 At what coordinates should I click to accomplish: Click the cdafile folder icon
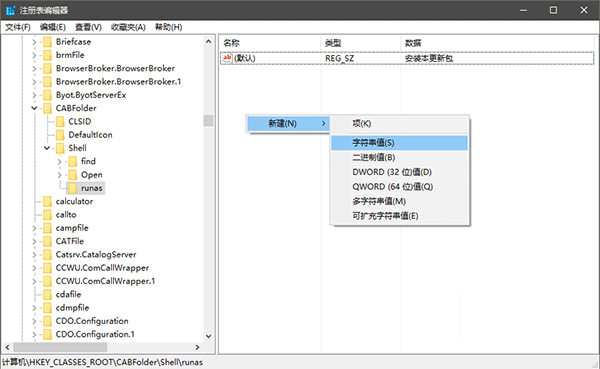click(47, 295)
